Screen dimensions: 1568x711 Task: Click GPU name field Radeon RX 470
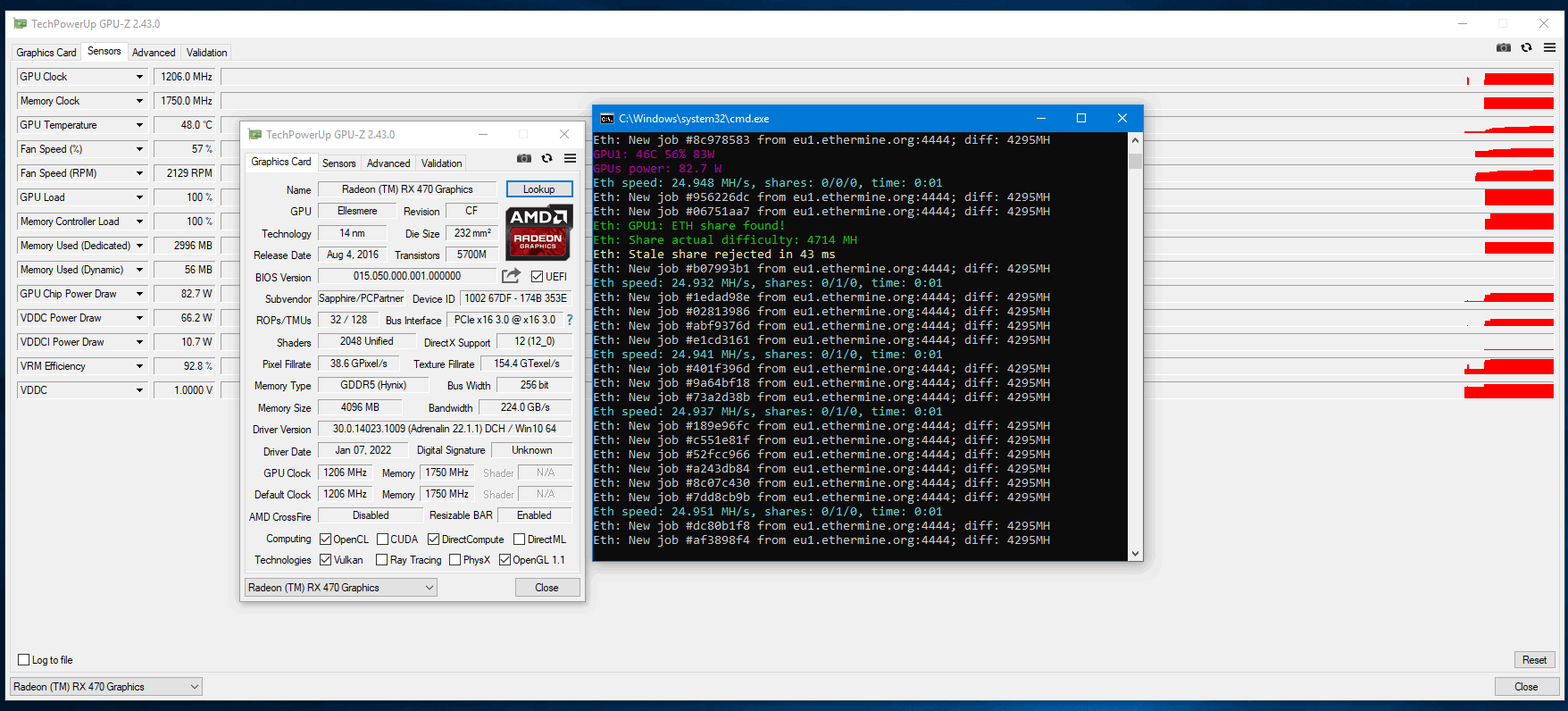pyautogui.click(x=407, y=189)
